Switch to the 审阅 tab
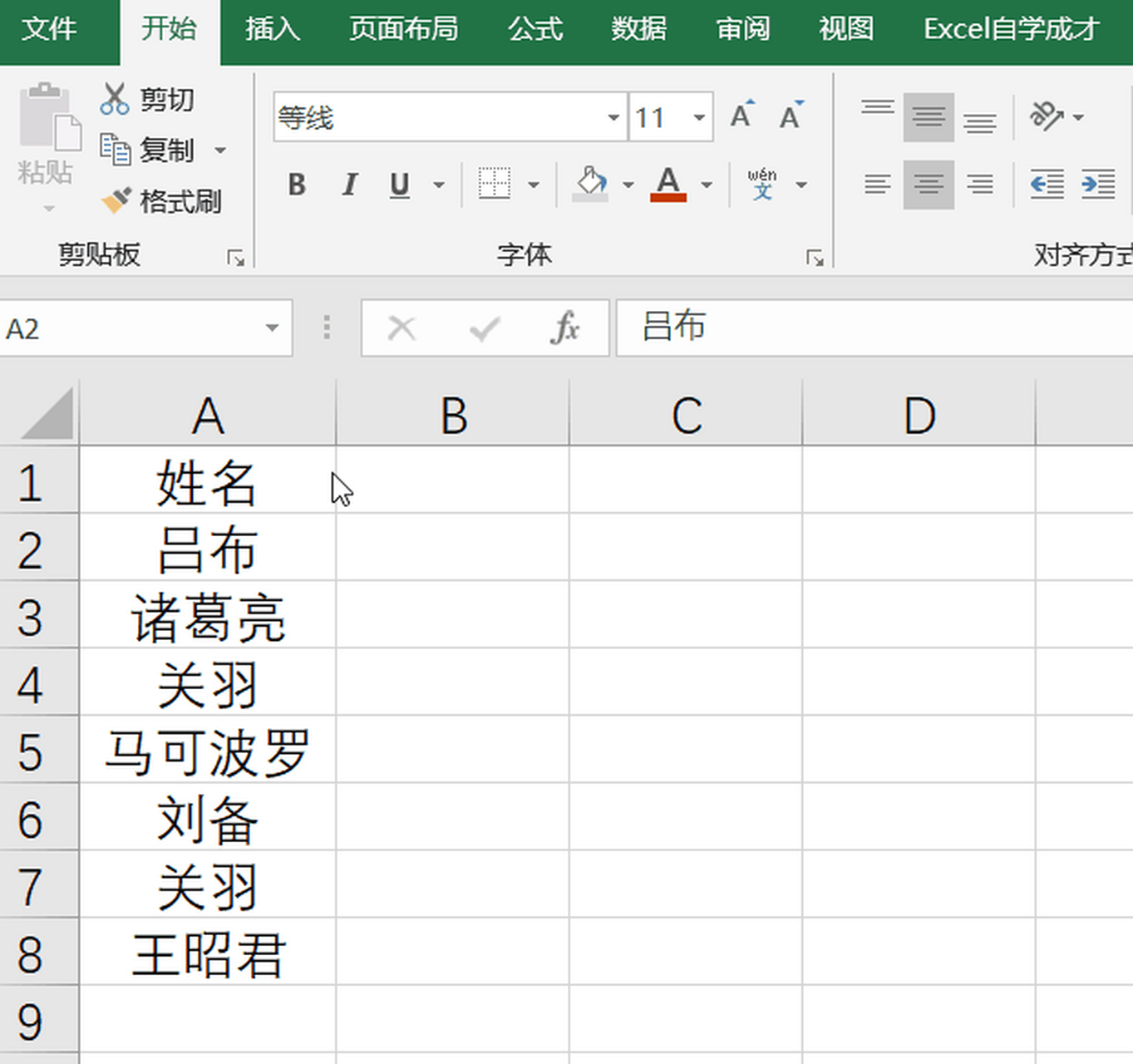Image resolution: width=1133 pixels, height=1064 pixels. [x=743, y=29]
